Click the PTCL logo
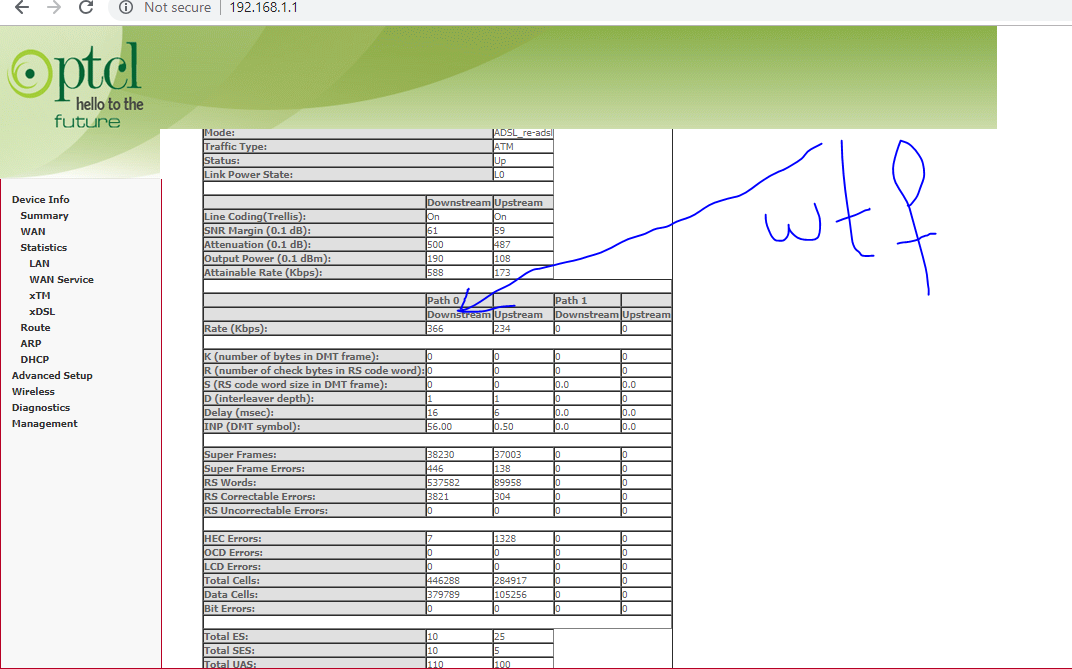This screenshot has height=669, width=1072. pos(76,84)
